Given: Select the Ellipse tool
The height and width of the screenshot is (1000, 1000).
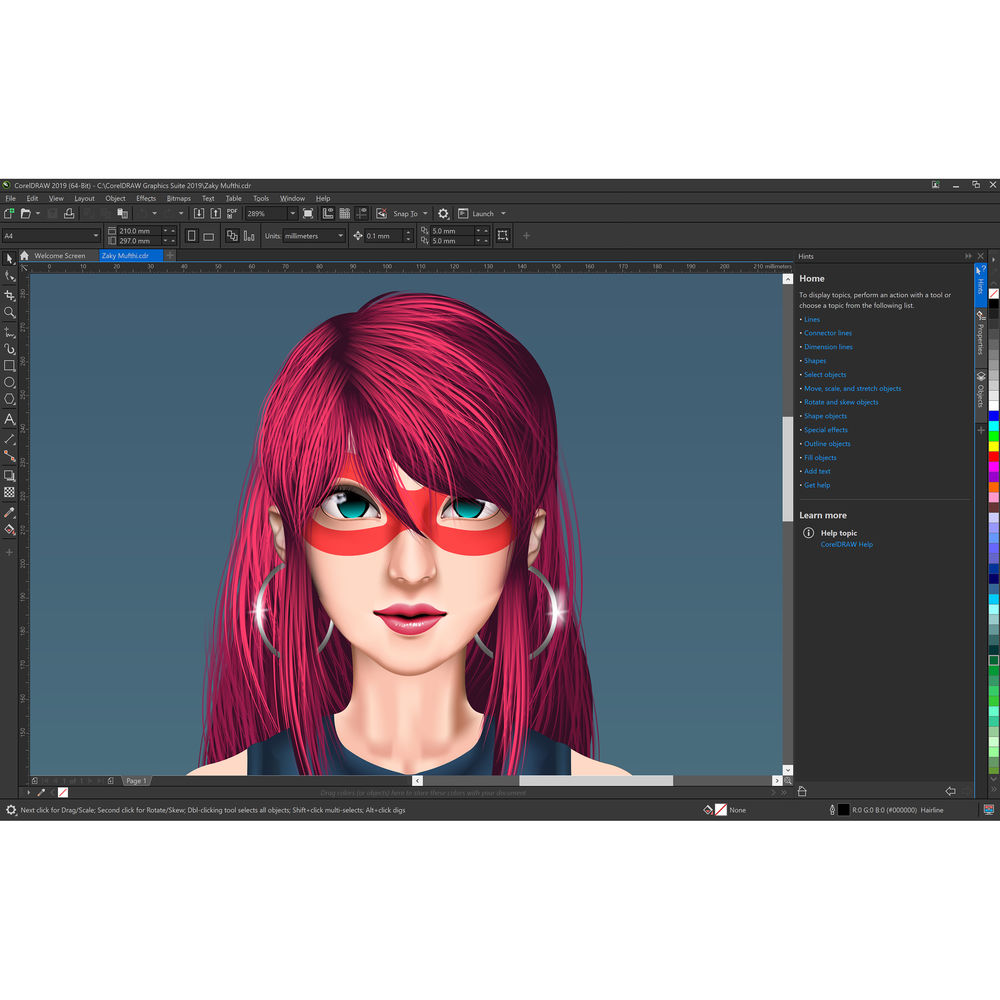Looking at the screenshot, I should click(10, 383).
